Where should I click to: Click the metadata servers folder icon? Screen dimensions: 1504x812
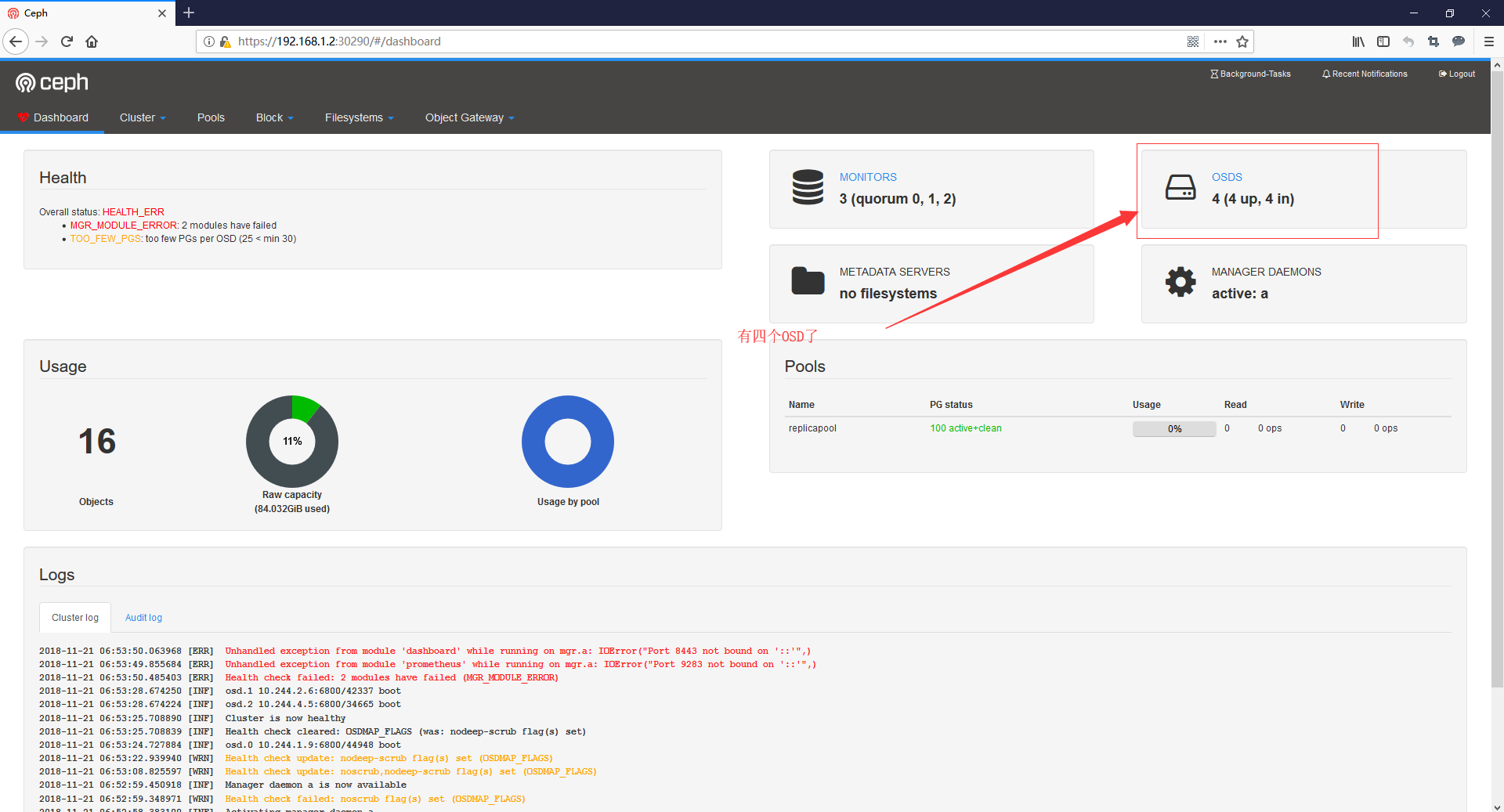[808, 280]
